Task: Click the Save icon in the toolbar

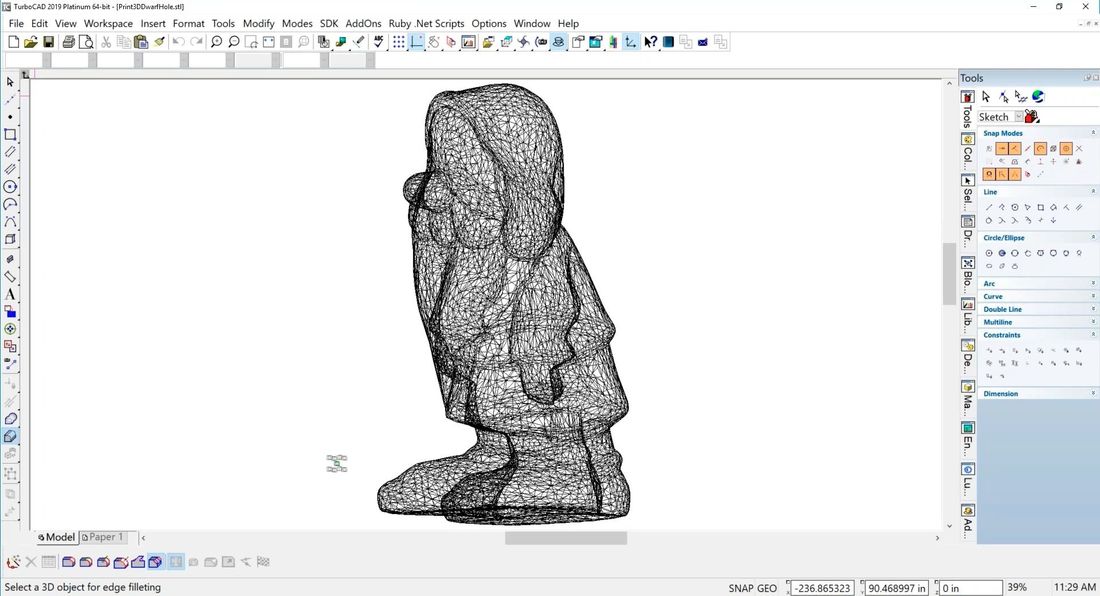Action: (48, 42)
